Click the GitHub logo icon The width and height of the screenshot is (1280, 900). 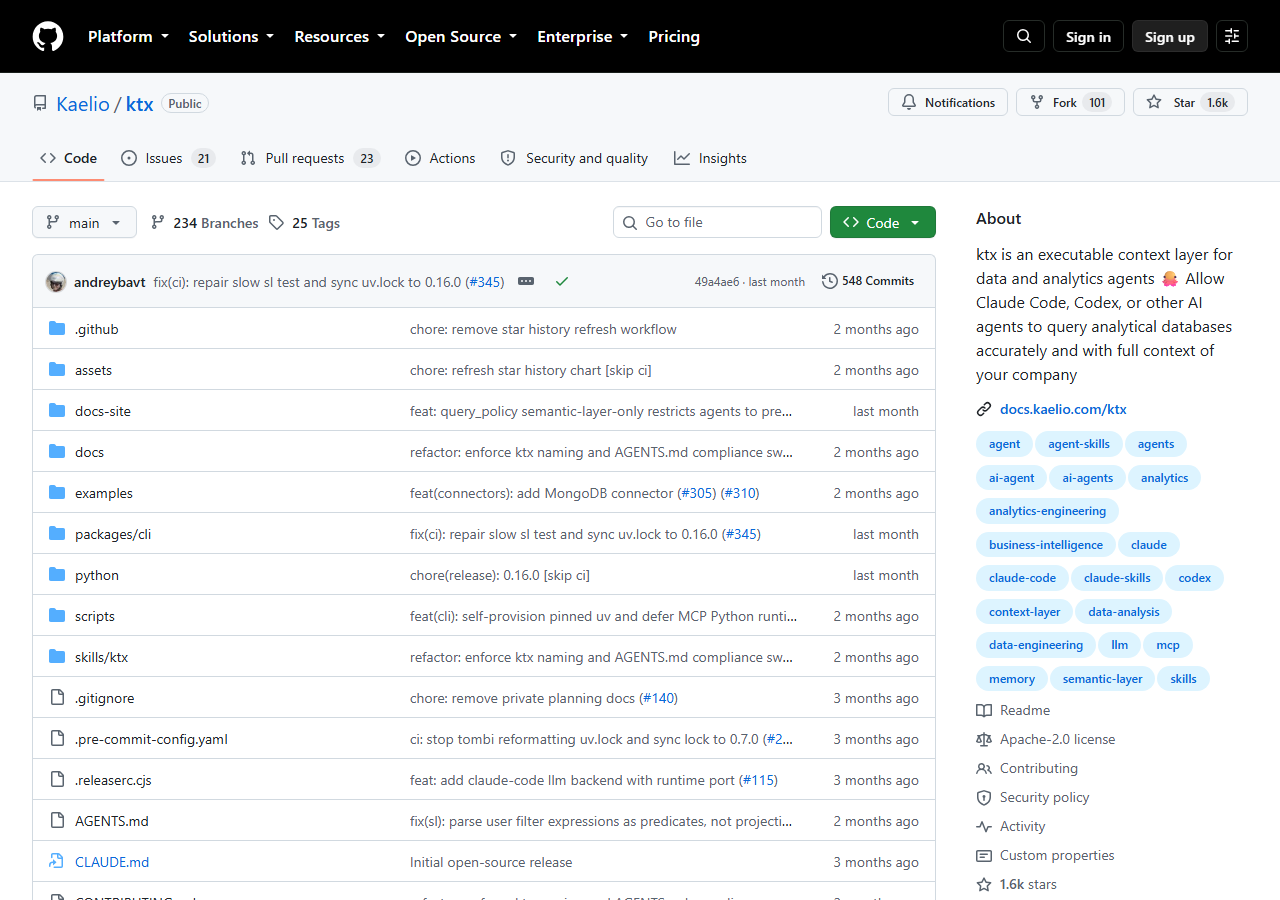pos(48,37)
